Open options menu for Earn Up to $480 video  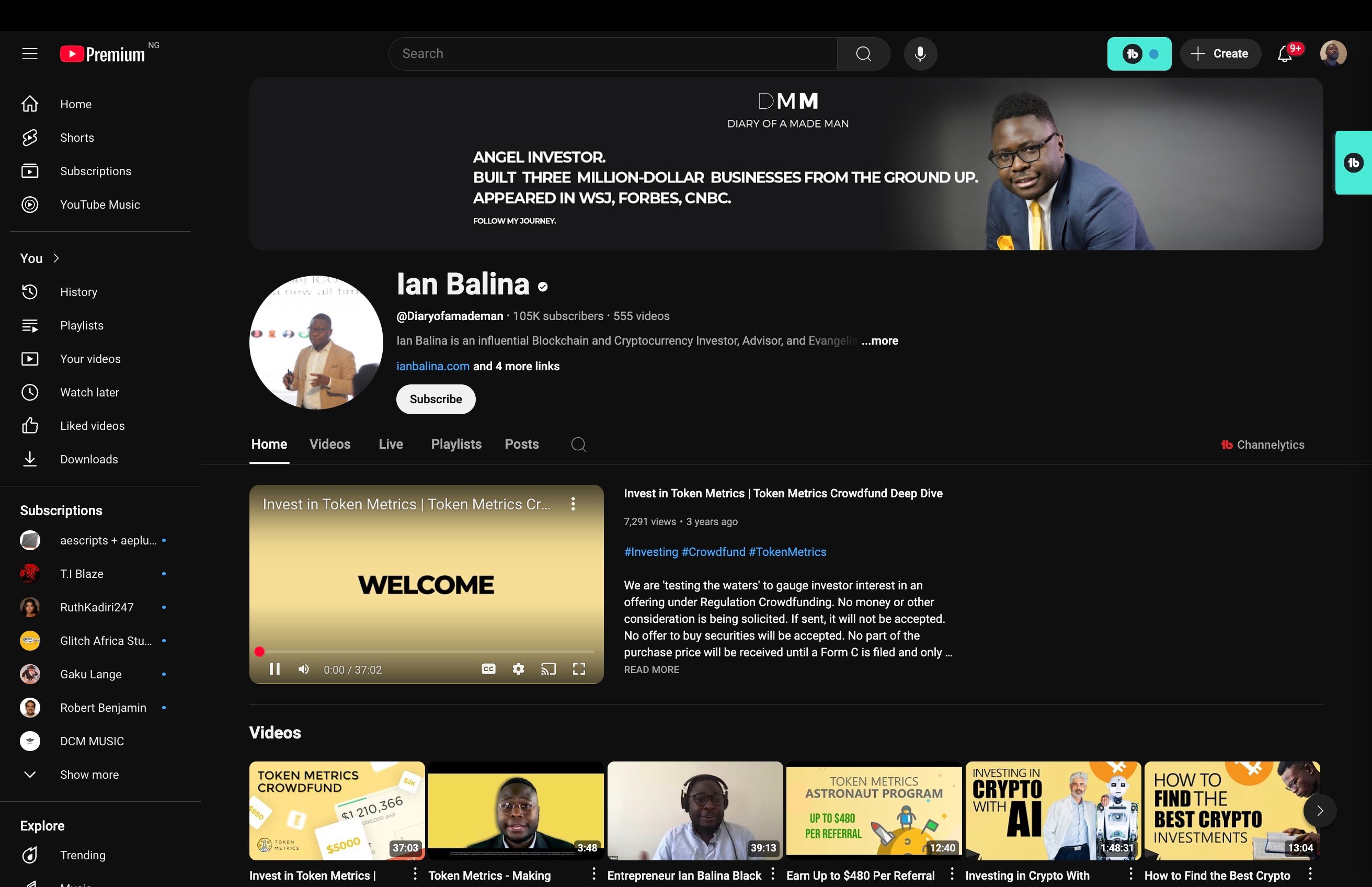(x=952, y=874)
